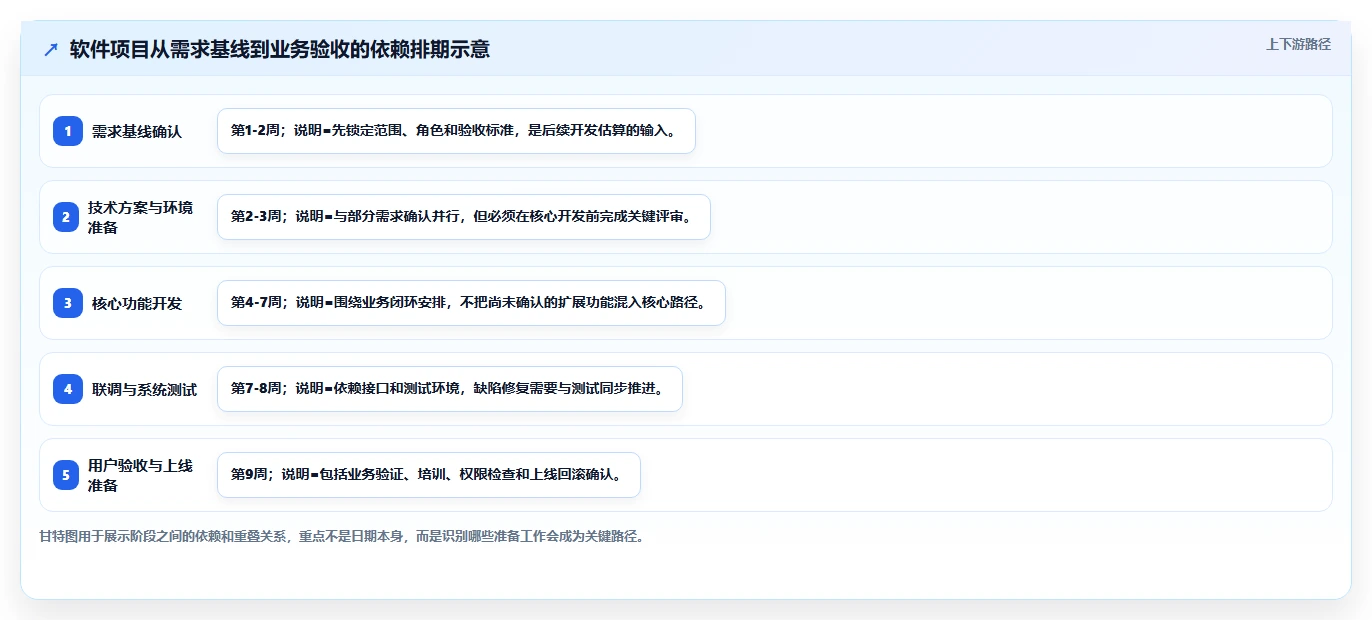Screen dimensions: 1372x620
Task: Open the 第4-7周 schedule bar
Action: [471, 303]
